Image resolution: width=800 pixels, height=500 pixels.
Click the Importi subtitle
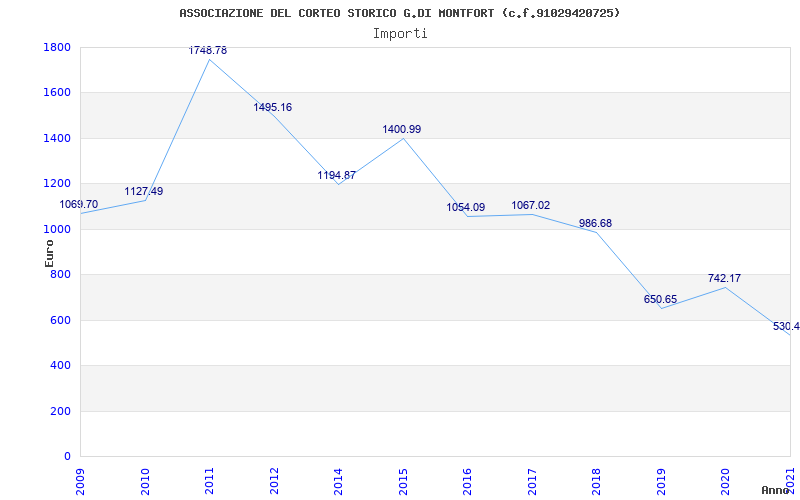pyautogui.click(x=400, y=34)
